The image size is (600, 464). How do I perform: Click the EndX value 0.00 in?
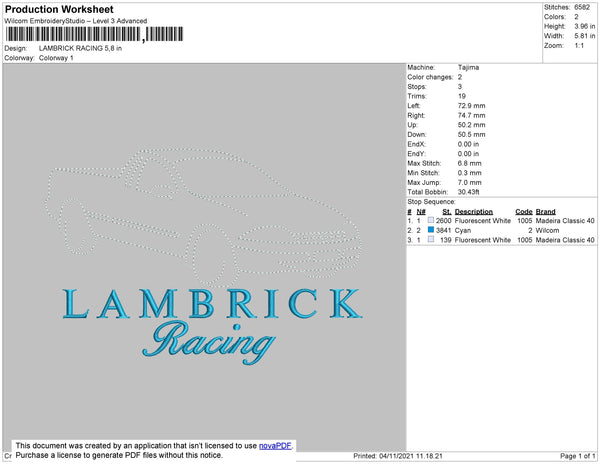pyautogui.click(x=468, y=144)
